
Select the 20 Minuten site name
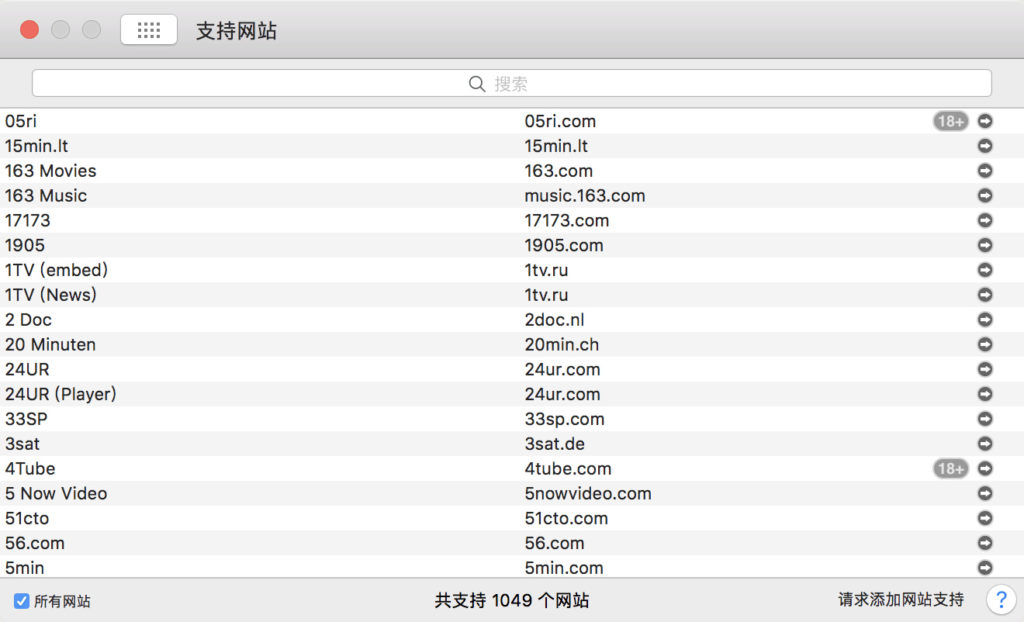tap(50, 344)
